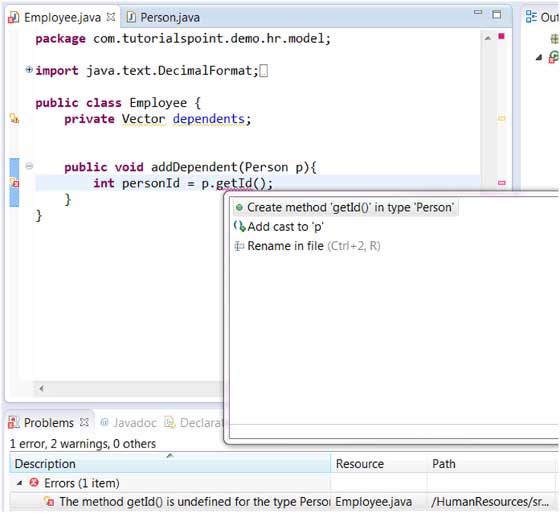Switch to the Person.java tab
Image resolution: width=560 pixels, height=513 pixels.
pyautogui.click(x=164, y=17)
